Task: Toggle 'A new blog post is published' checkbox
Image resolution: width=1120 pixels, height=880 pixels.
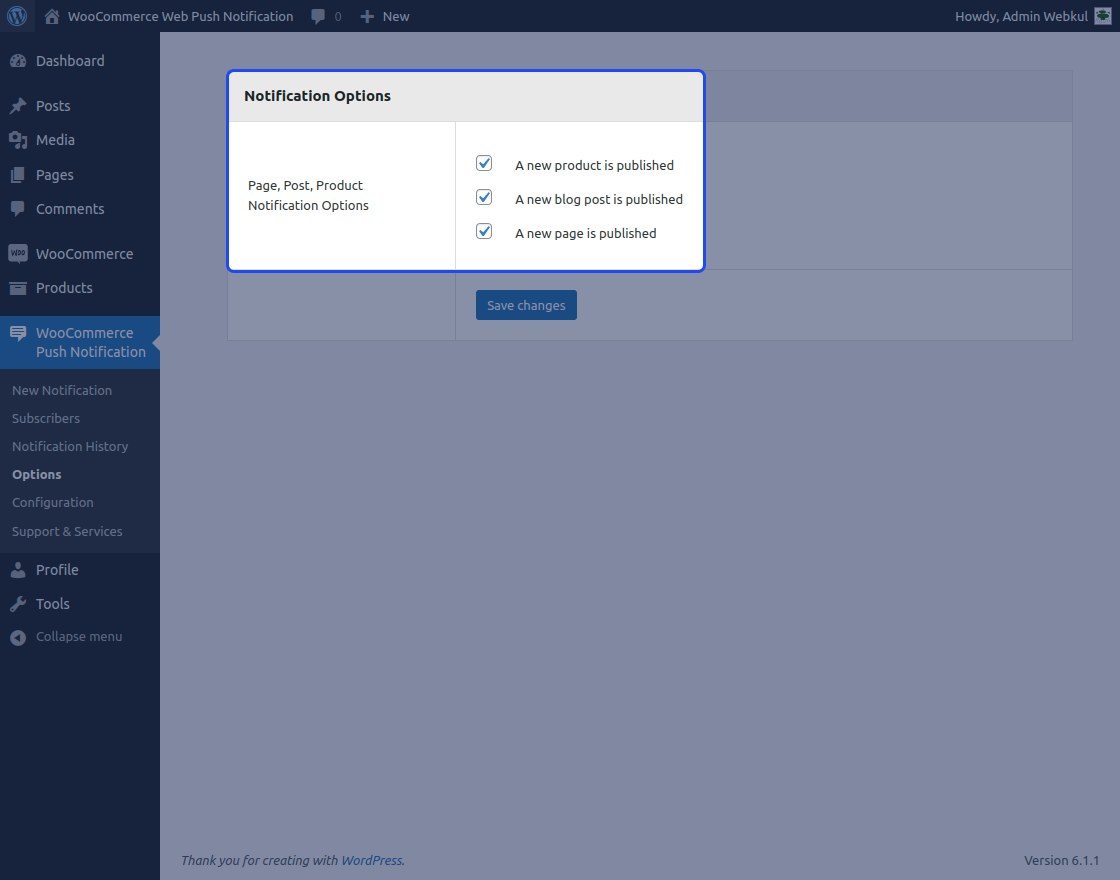Action: coord(484,197)
